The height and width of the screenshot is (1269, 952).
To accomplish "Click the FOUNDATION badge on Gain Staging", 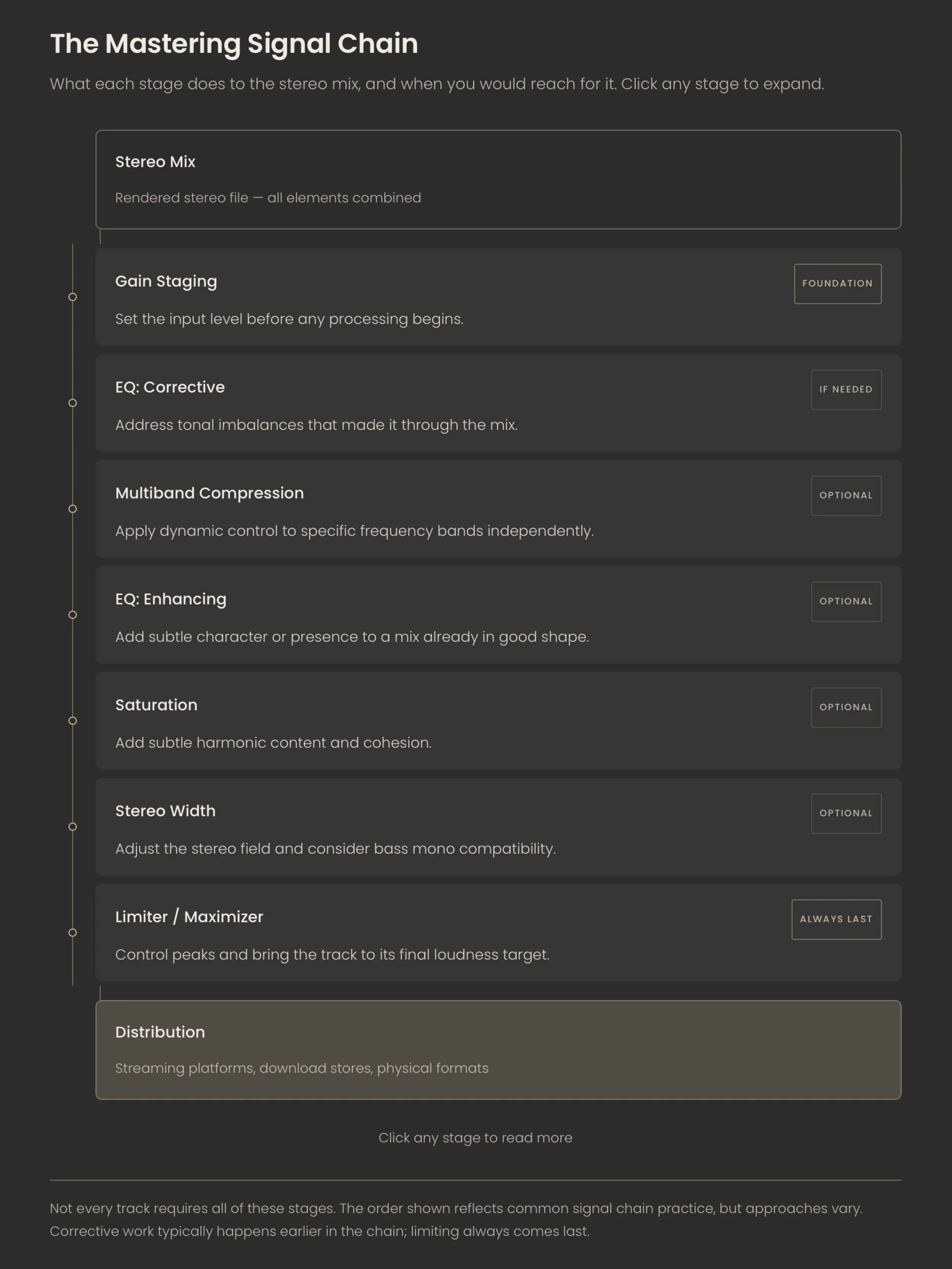I will (837, 283).
